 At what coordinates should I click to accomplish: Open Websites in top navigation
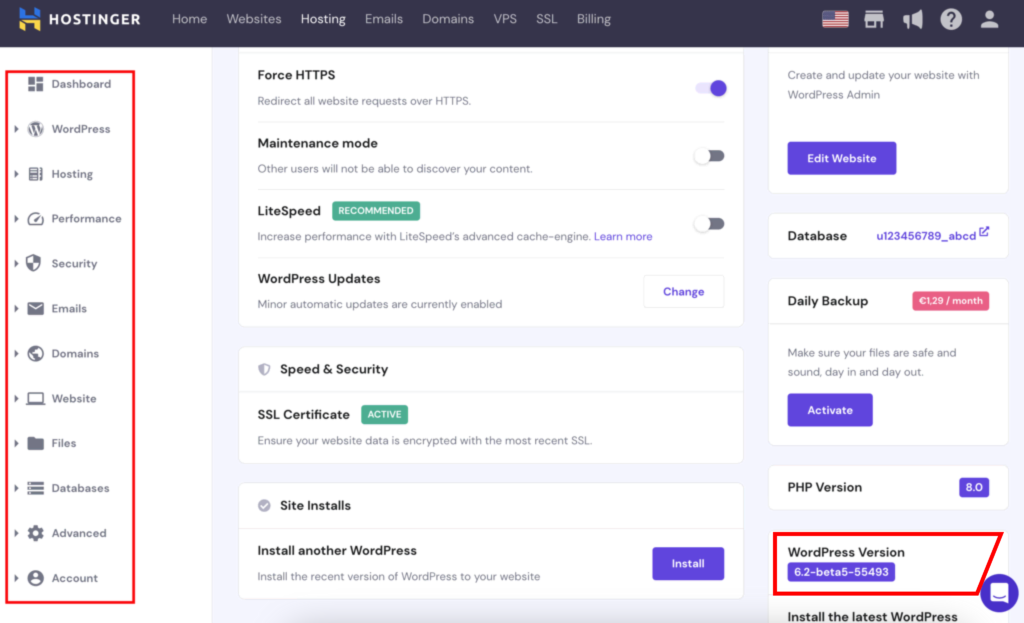click(x=254, y=19)
